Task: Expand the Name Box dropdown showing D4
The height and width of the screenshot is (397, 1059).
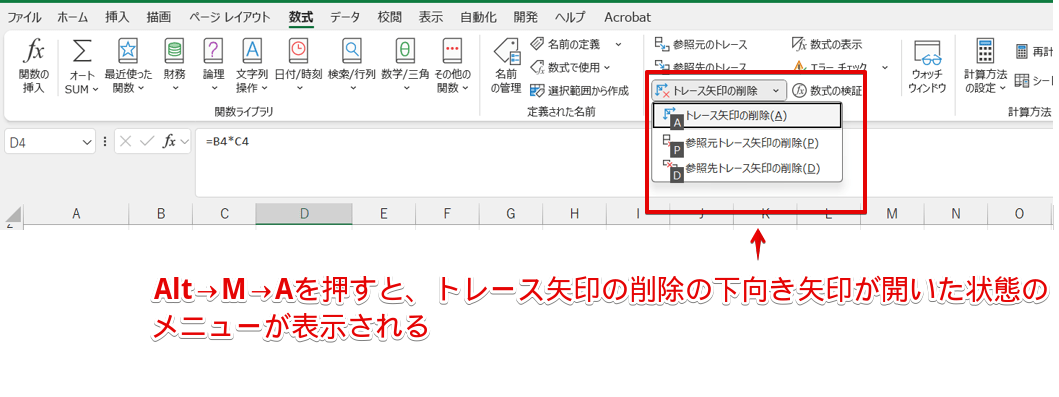Action: (x=86, y=142)
